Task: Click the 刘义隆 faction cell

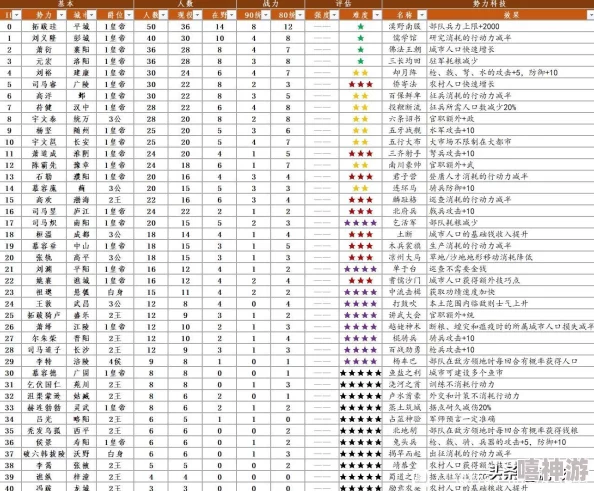Action: 44,38
